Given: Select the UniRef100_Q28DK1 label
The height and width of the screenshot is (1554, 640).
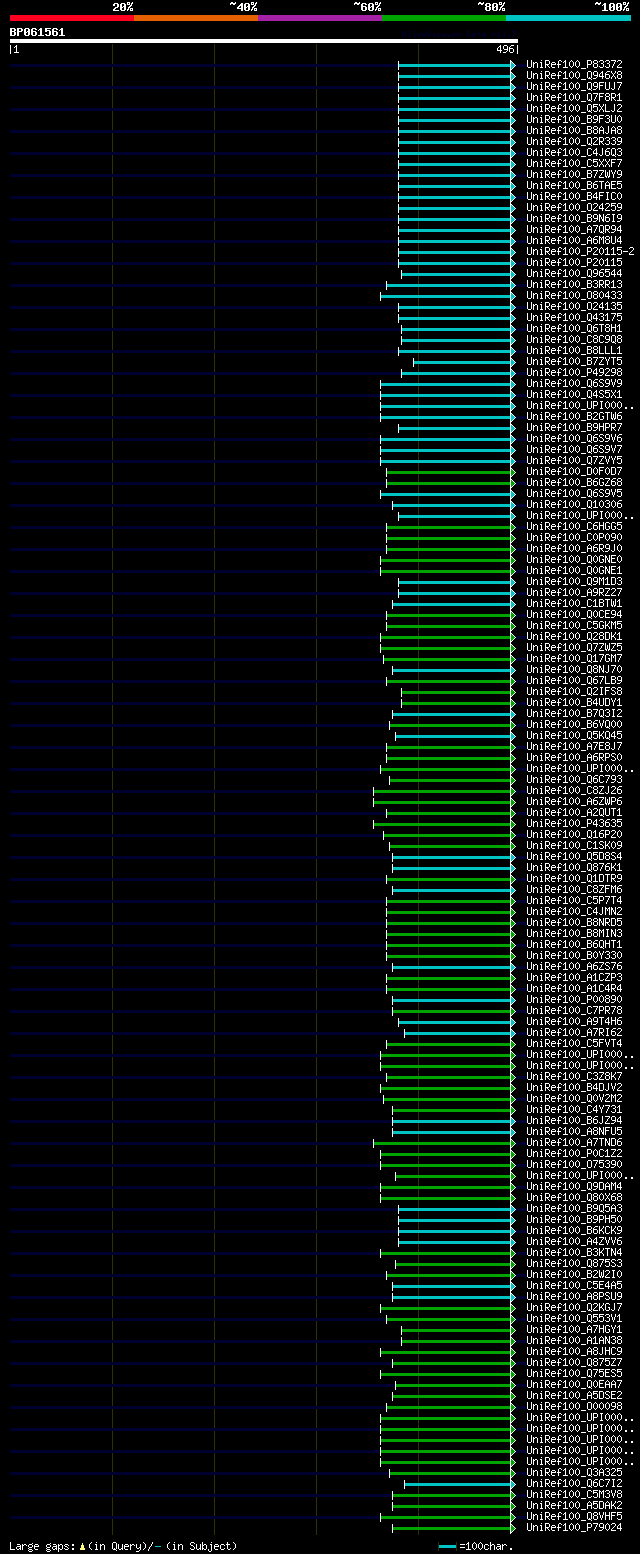Looking at the screenshot, I should pos(574,637).
